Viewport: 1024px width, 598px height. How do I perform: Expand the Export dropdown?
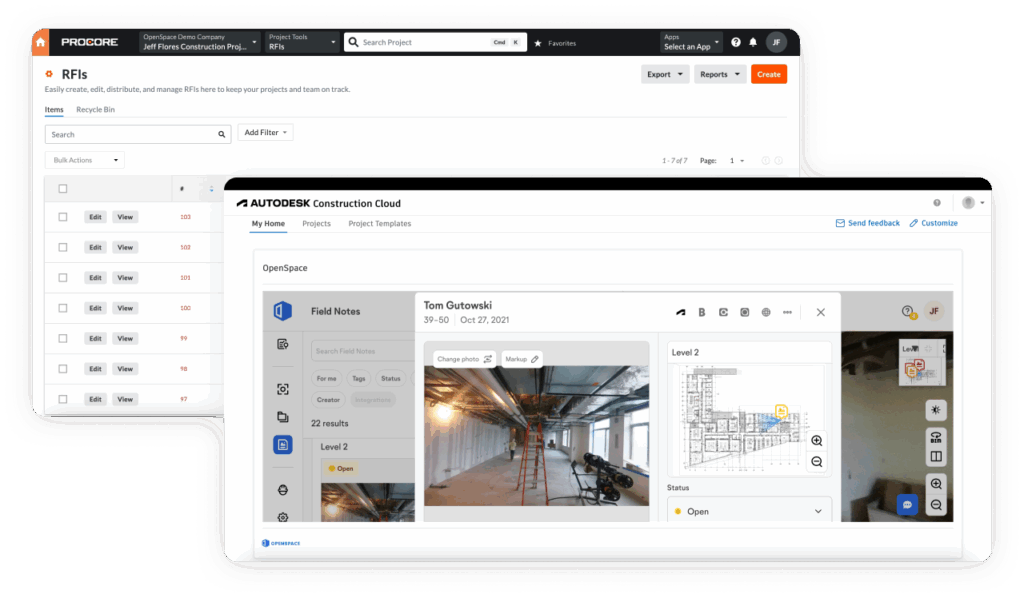[x=665, y=74]
